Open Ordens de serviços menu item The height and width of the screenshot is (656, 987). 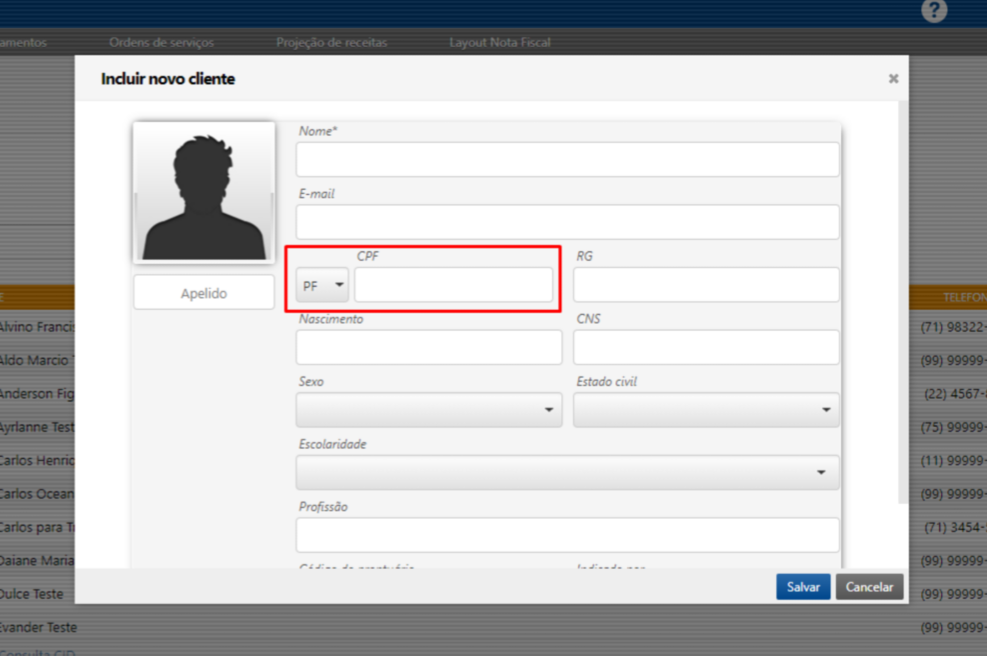[x=161, y=42]
